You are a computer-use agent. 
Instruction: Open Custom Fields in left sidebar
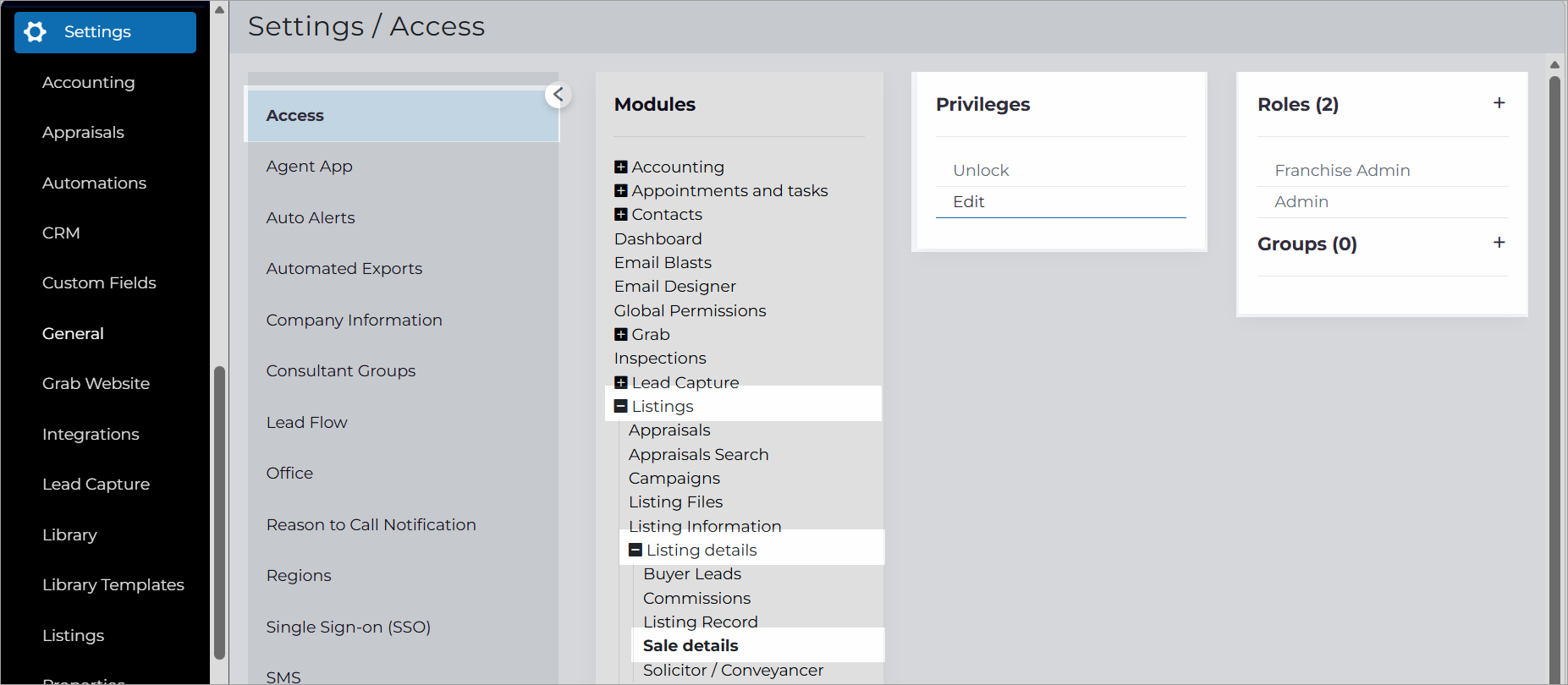coord(99,283)
